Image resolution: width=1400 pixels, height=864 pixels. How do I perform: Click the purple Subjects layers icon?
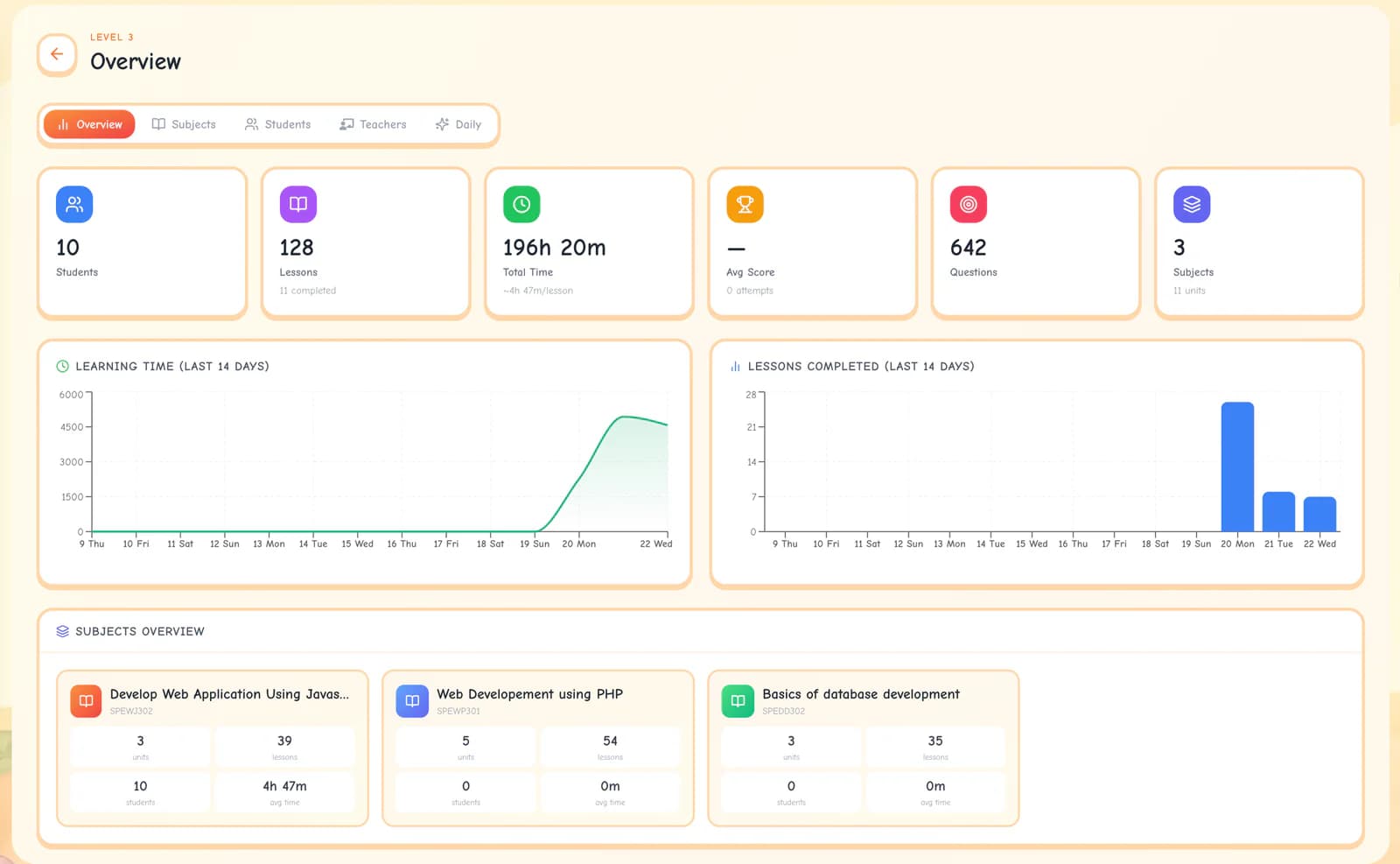1192,204
